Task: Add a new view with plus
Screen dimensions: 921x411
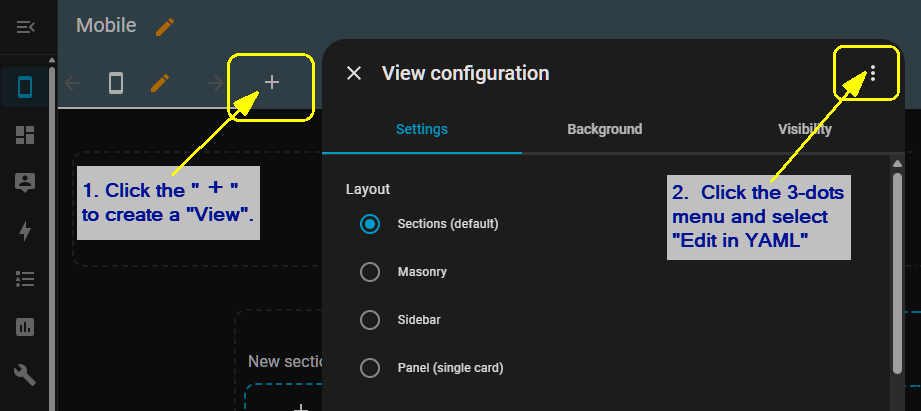Action: point(271,82)
